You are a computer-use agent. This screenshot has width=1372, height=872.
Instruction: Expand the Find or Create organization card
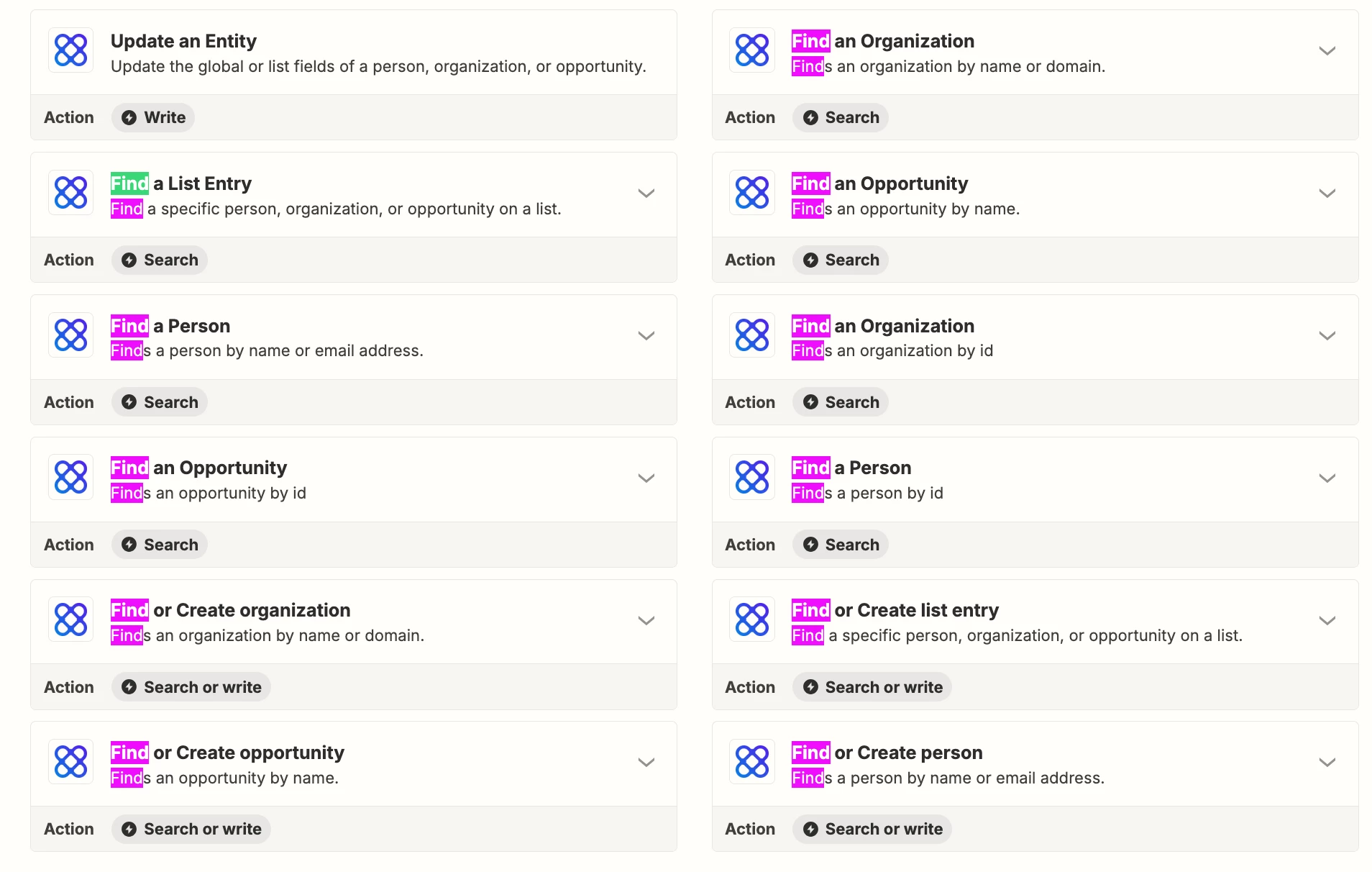(x=646, y=620)
